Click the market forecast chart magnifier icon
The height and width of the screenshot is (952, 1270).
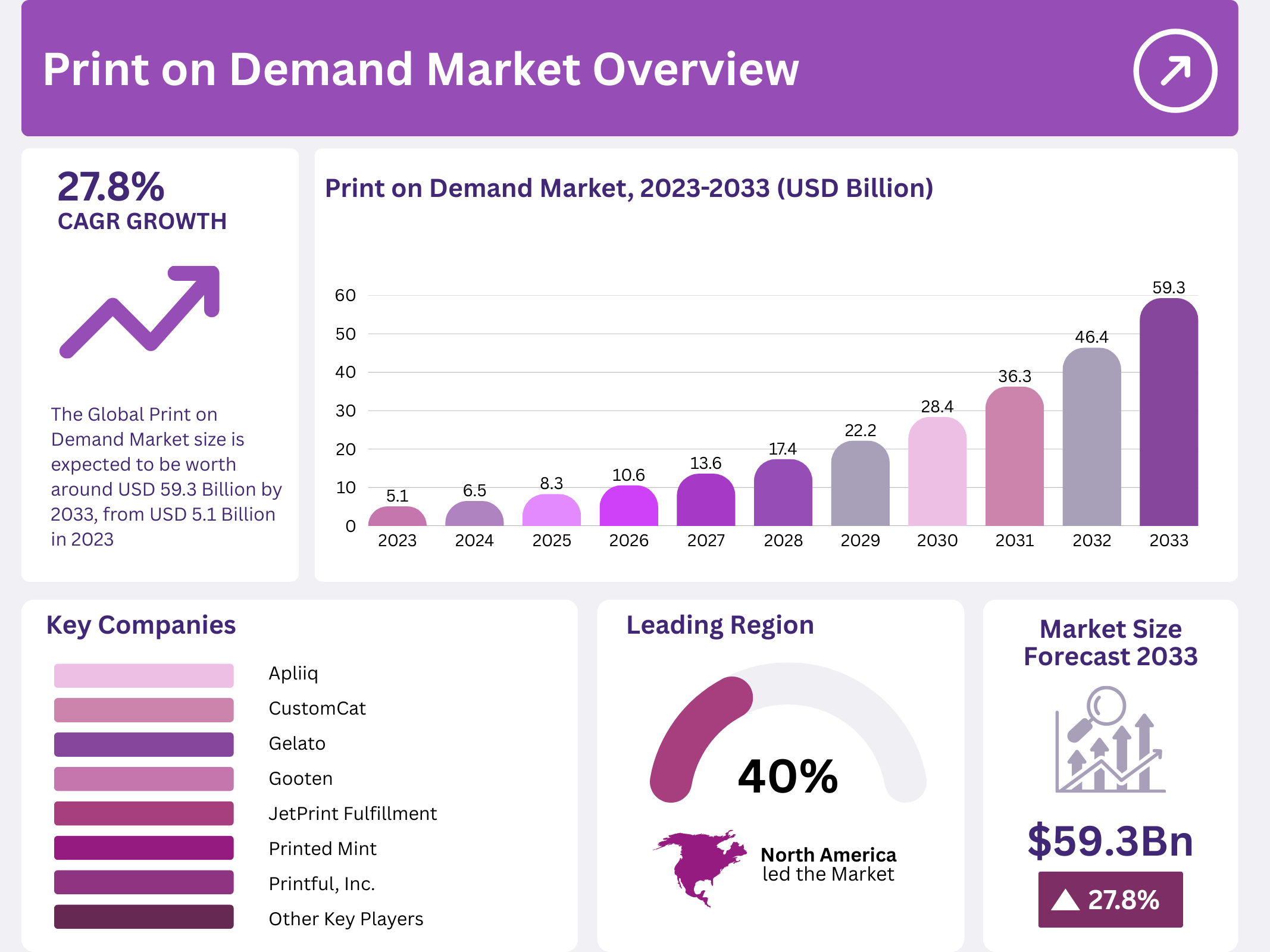[1109, 740]
